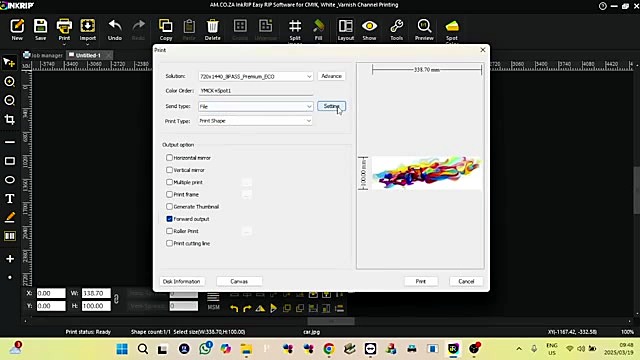Click the Copy toolbar icon
640x360 pixels.
[x=165, y=29]
